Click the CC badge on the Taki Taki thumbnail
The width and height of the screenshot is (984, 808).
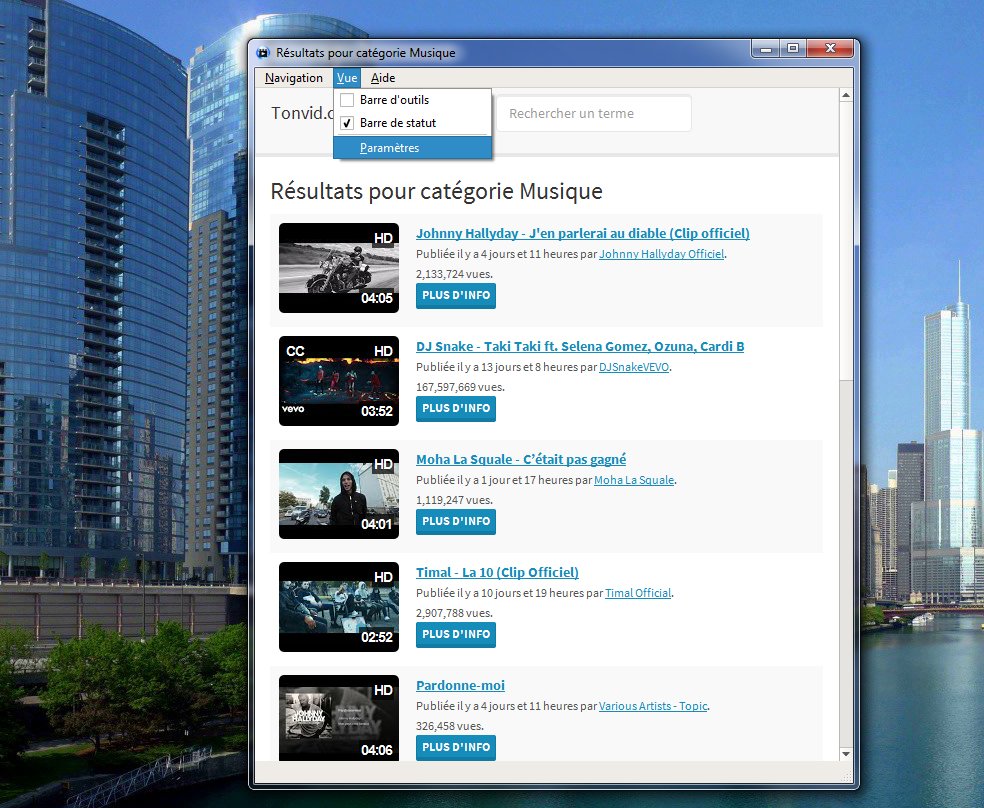[x=295, y=351]
